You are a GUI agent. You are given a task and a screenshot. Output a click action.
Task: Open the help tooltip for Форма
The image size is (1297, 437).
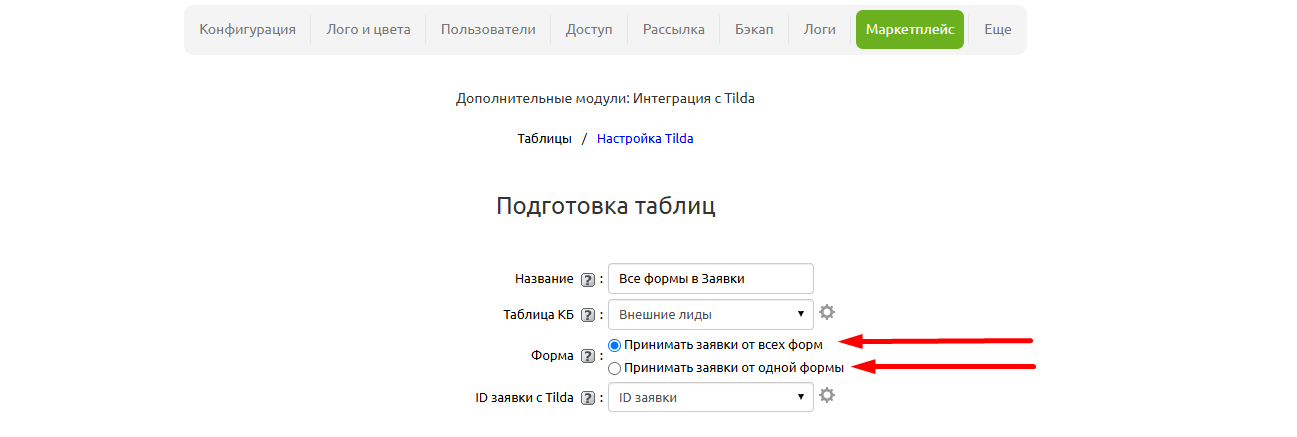click(588, 356)
